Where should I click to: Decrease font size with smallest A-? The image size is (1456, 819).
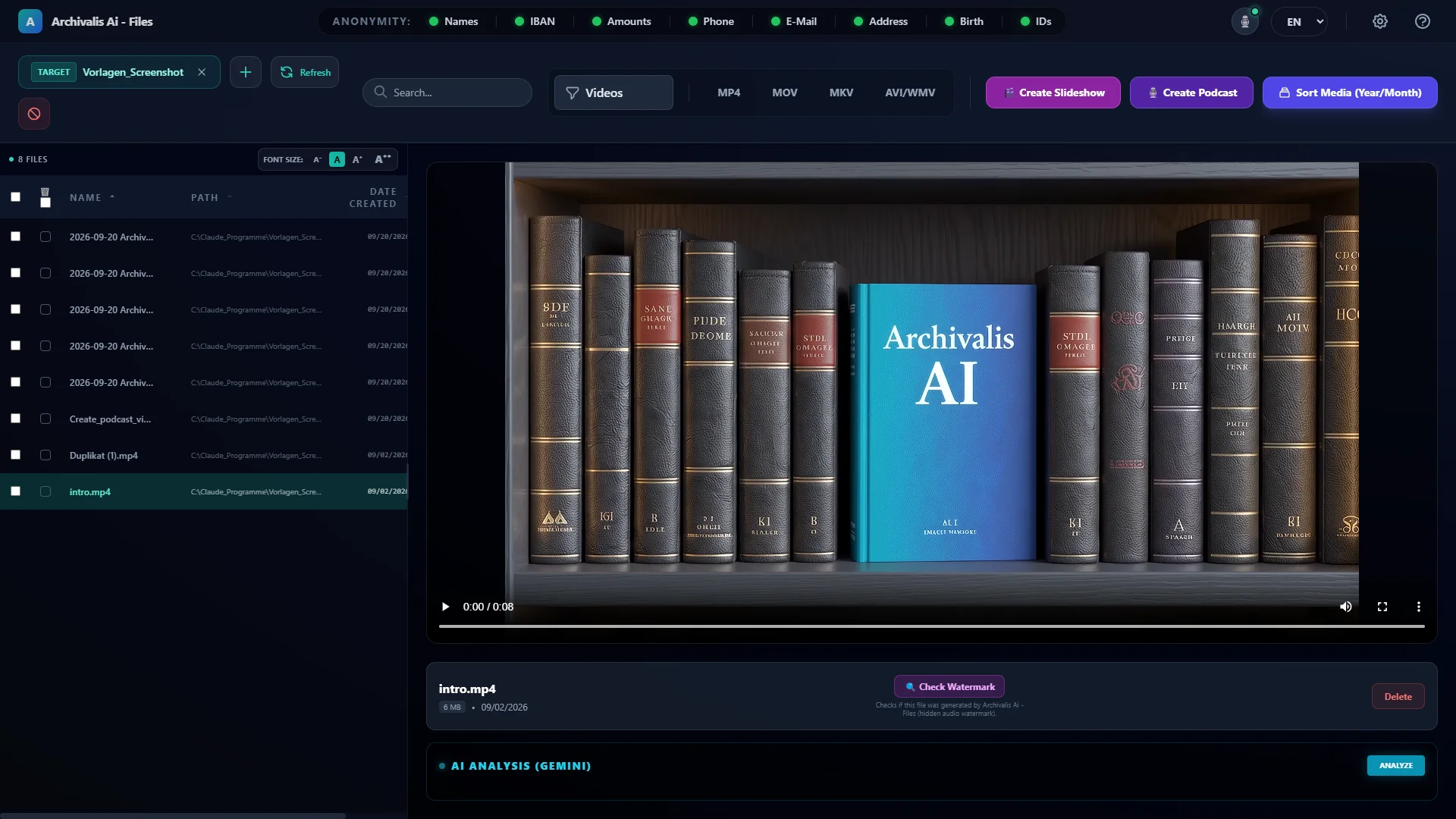(x=318, y=159)
